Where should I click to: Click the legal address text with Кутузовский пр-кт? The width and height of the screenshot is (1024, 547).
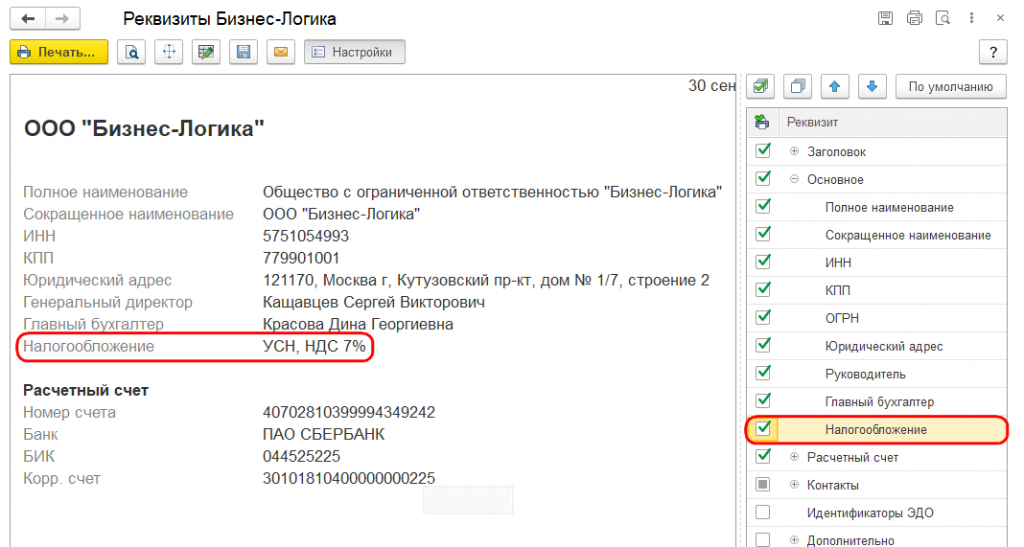point(486,280)
